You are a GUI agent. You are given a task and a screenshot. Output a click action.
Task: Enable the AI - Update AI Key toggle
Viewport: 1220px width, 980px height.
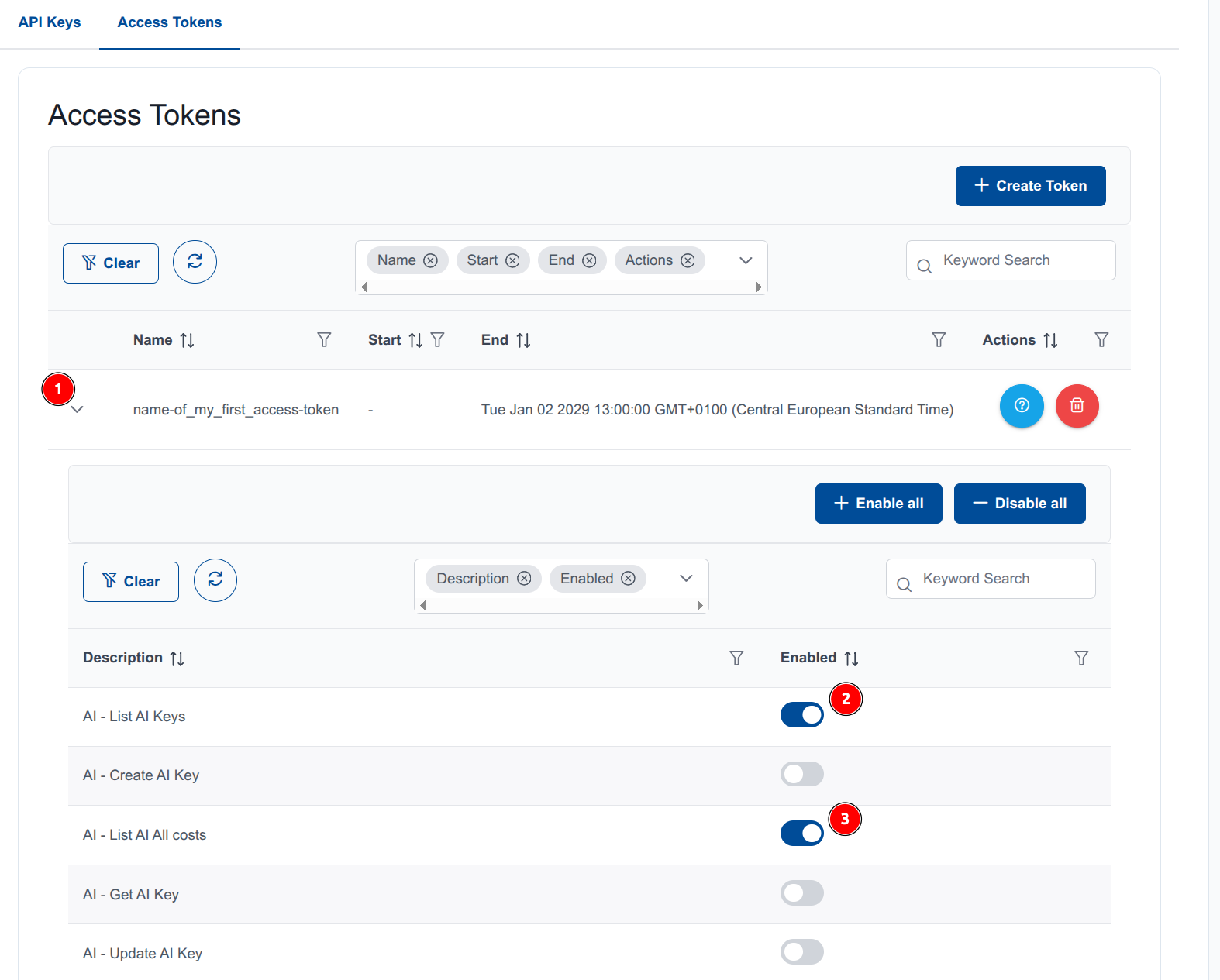coord(802,952)
